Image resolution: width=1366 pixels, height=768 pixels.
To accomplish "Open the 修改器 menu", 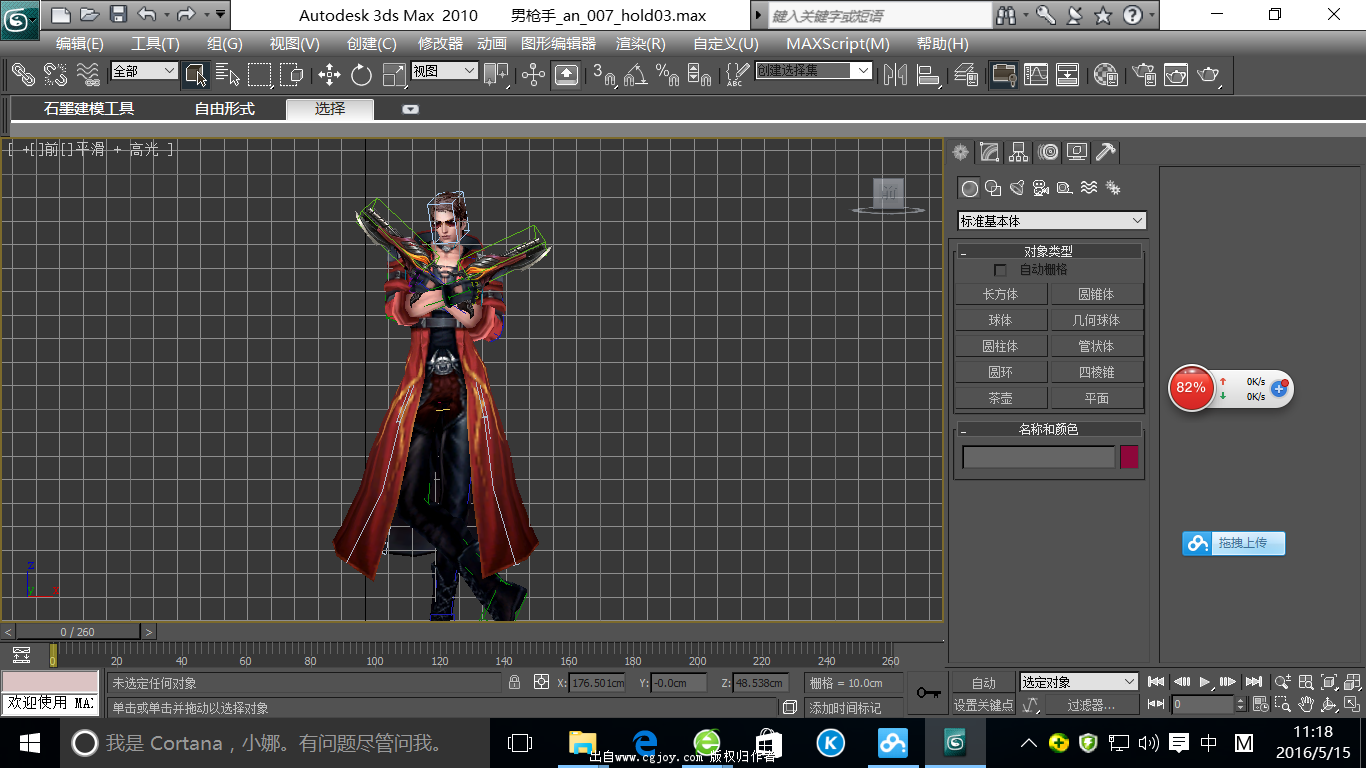I will 440,44.
